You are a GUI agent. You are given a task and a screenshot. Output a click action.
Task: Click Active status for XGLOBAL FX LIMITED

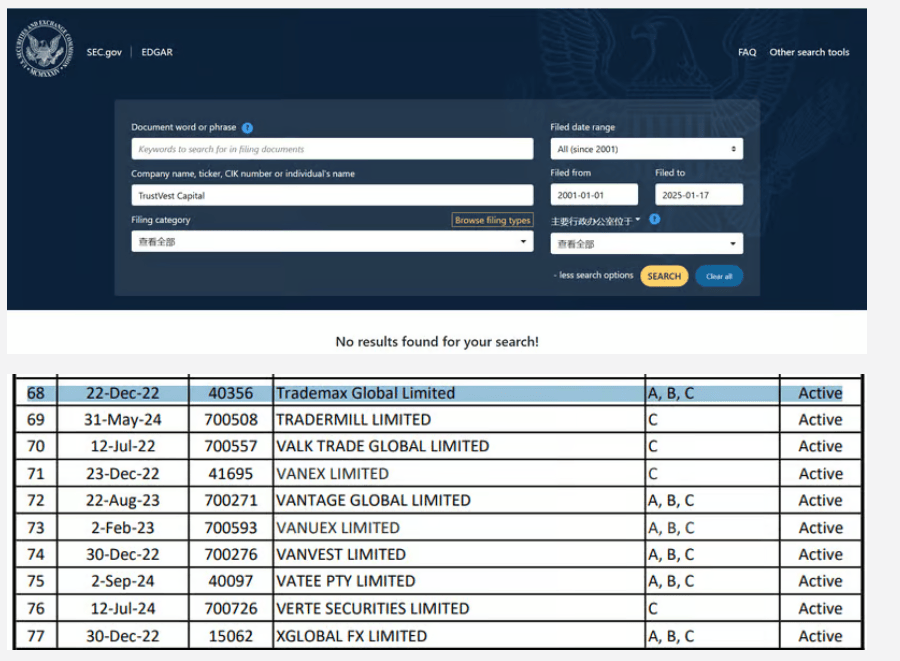click(820, 636)
